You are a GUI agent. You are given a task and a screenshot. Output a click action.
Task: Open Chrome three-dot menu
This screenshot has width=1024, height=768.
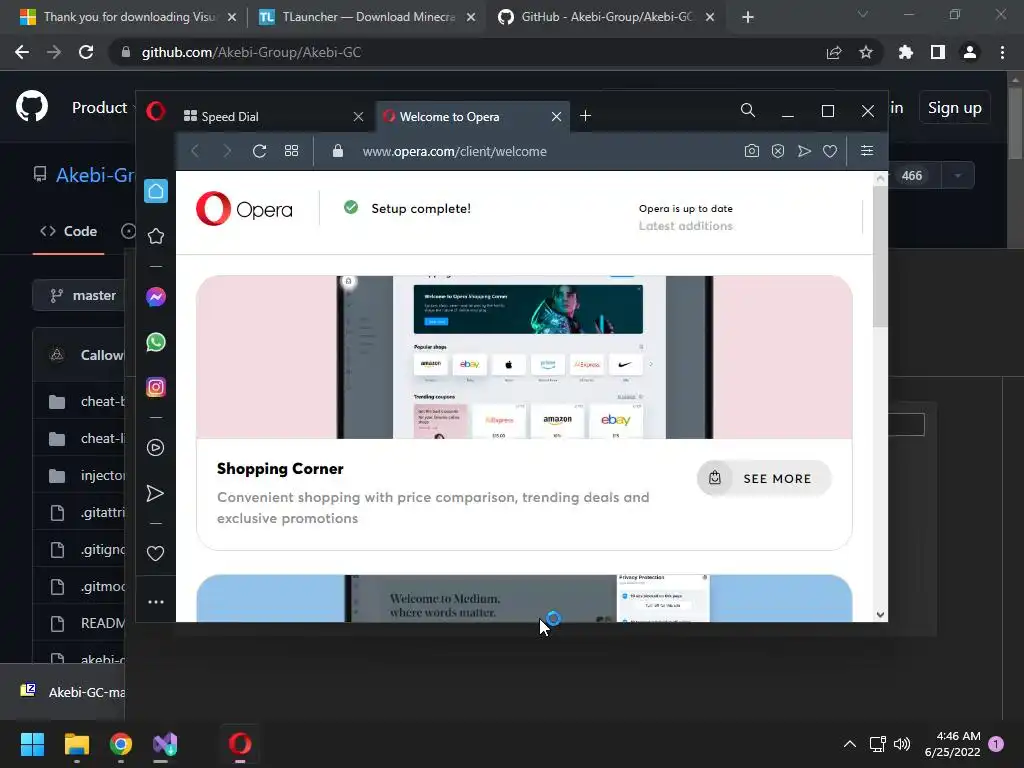pos(1002,52)
